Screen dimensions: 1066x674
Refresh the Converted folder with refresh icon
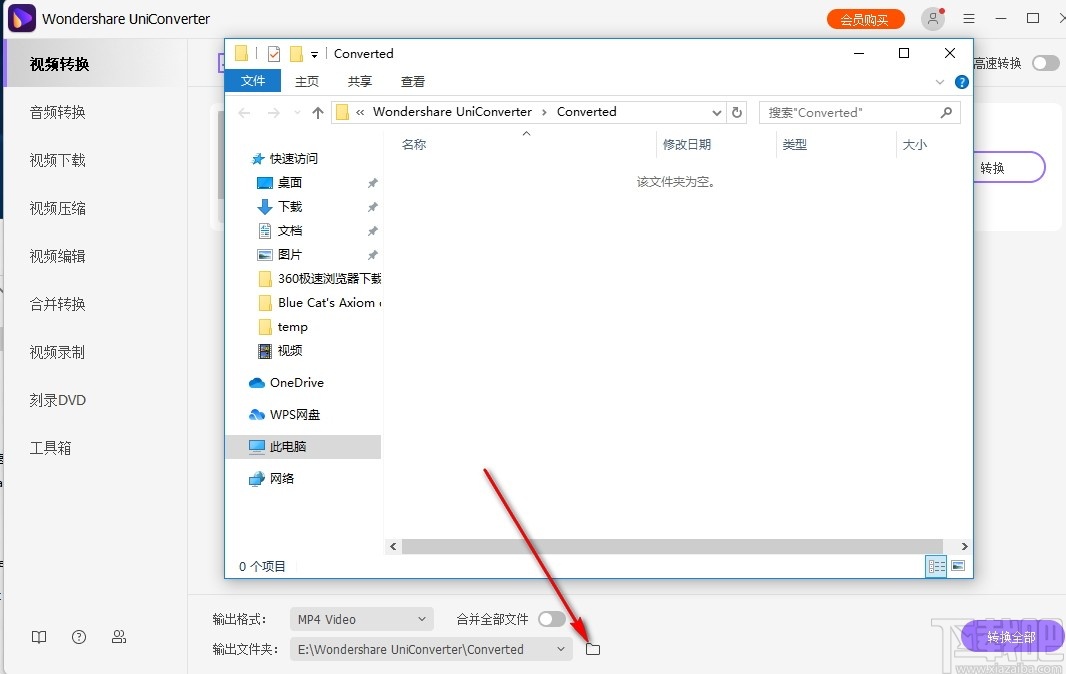coord(737,112)
